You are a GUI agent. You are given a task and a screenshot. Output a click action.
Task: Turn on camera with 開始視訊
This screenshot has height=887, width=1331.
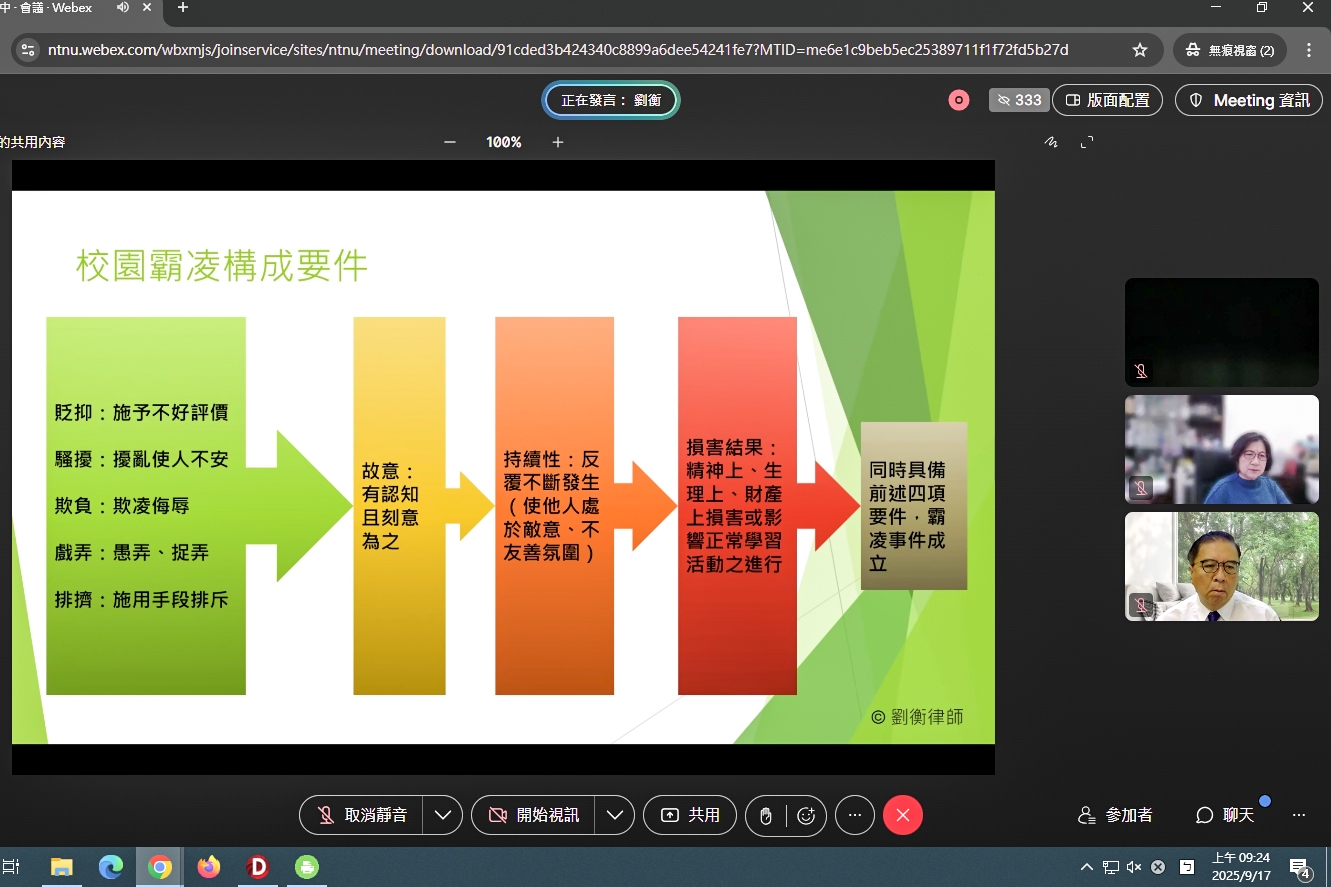point(533,815)
